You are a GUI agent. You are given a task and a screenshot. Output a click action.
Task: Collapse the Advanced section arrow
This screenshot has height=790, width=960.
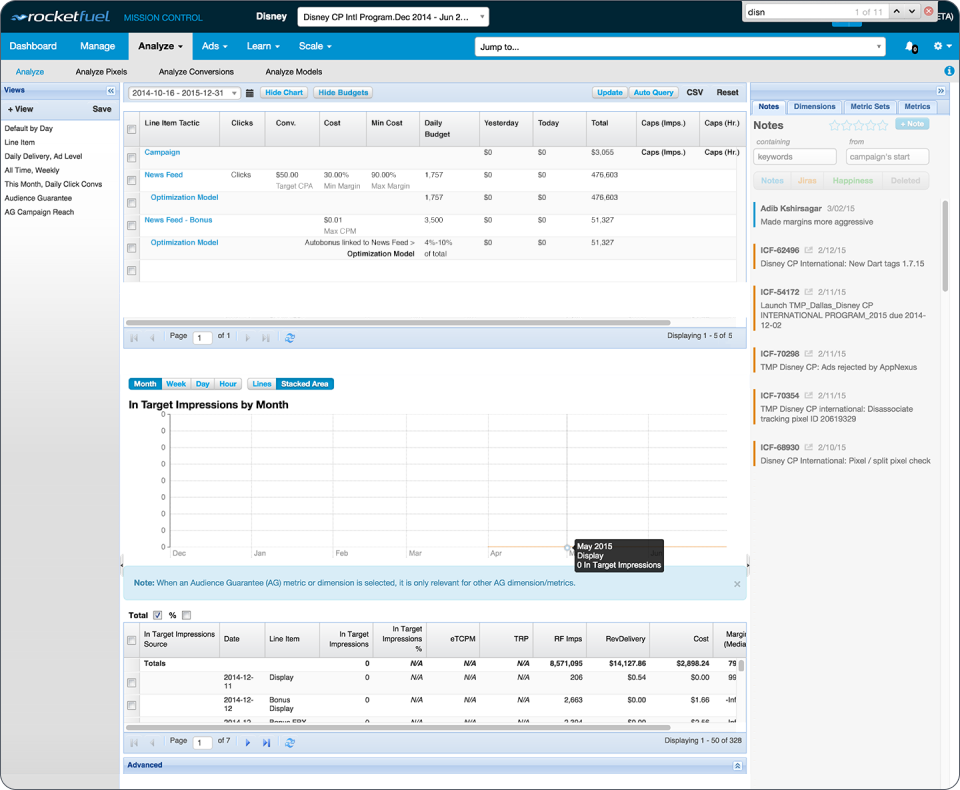coord(737,766)
